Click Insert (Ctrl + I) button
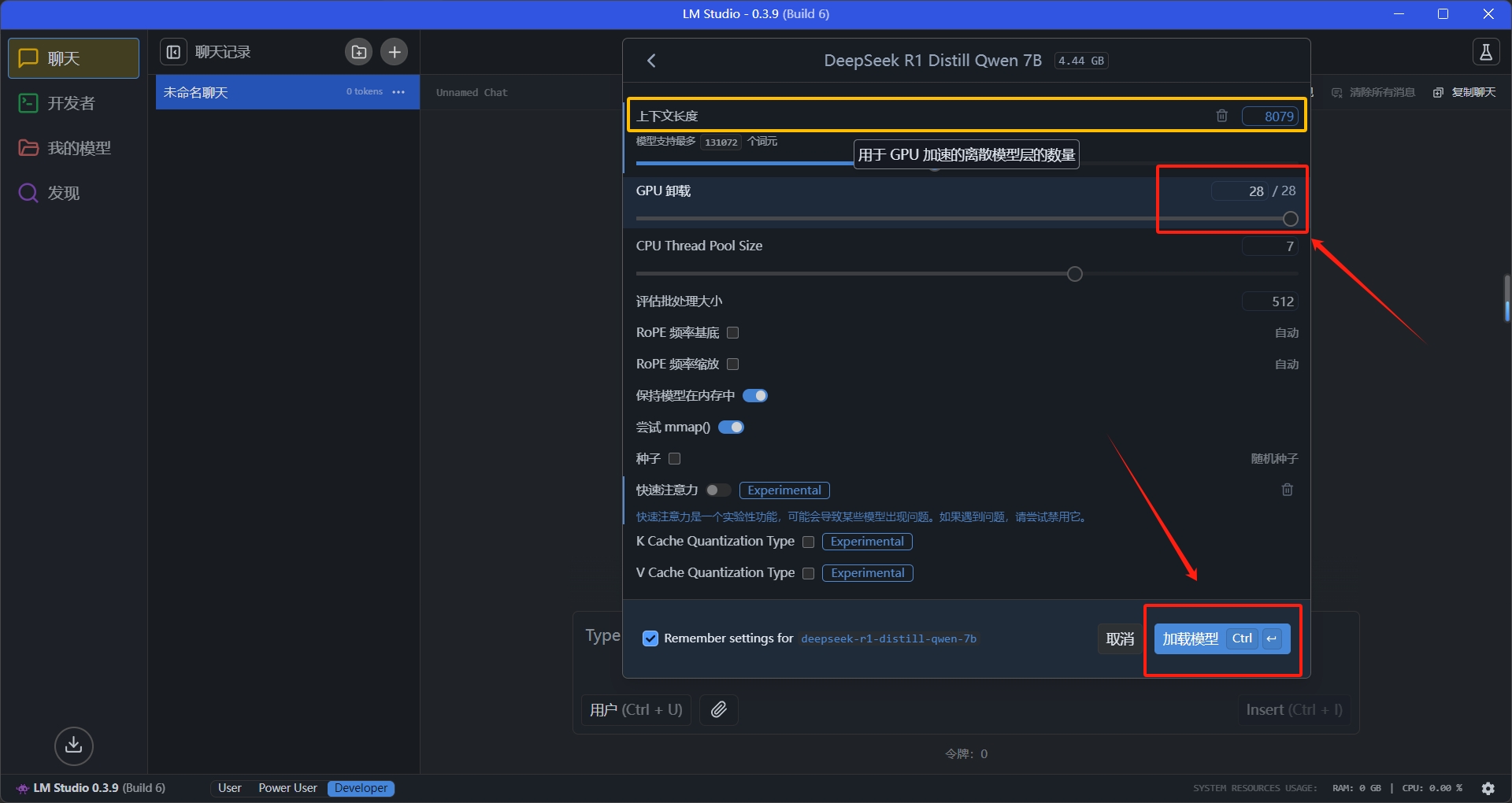1512x803 pixels. click(1294, 709)
